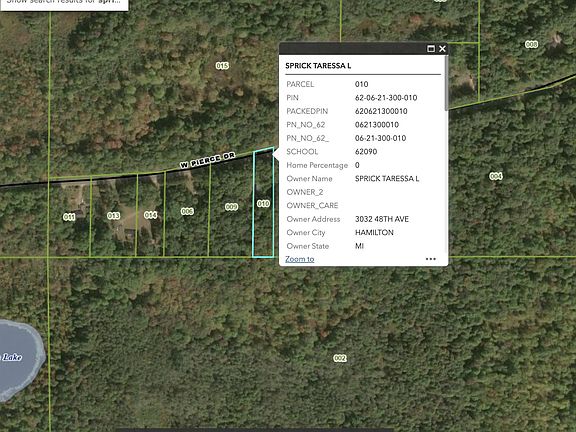Select parcel 002 on the map
This screenshot has height=432, width=576.
pyautogui.click(x=340, y=358)
